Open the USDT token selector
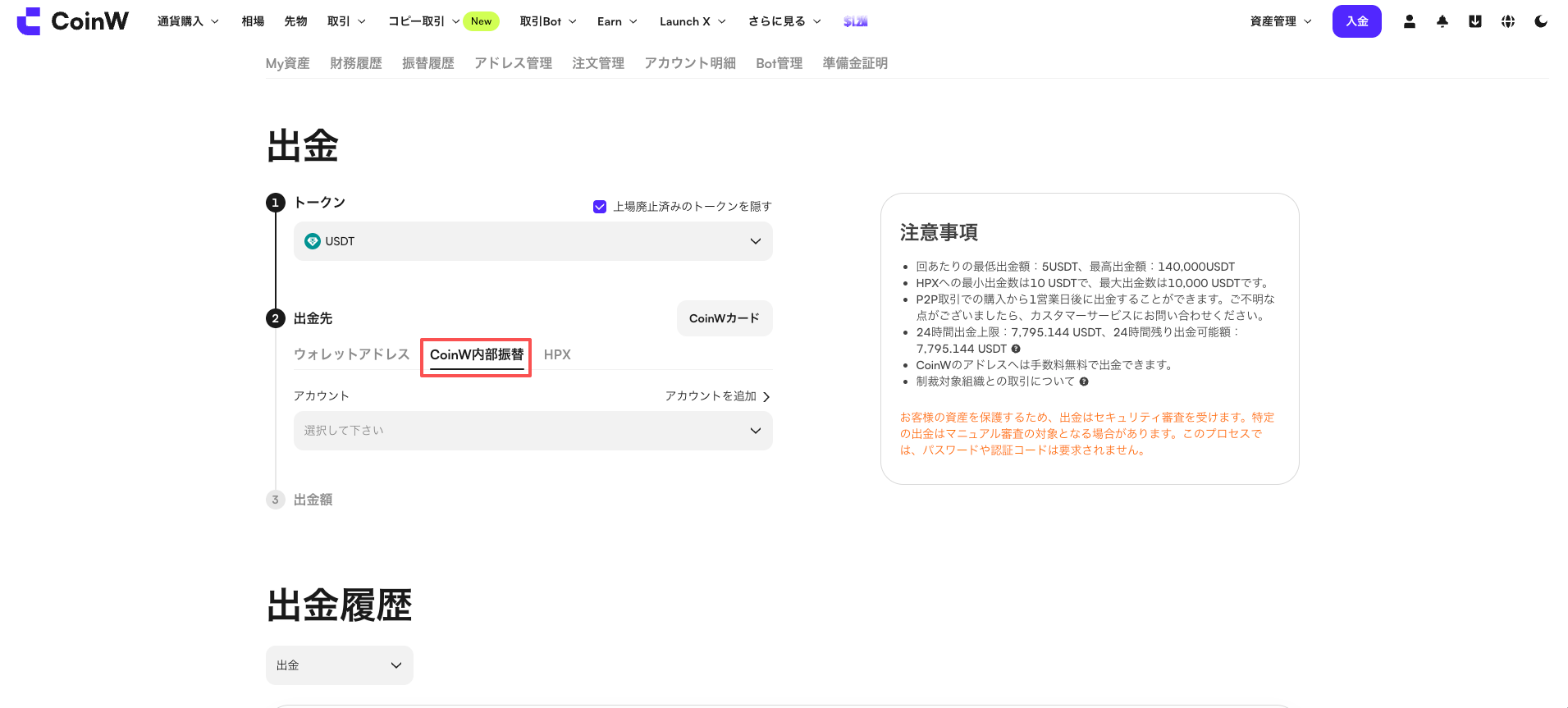The image size is (1568, 708). pyautogui.click(x=533, y=241)
